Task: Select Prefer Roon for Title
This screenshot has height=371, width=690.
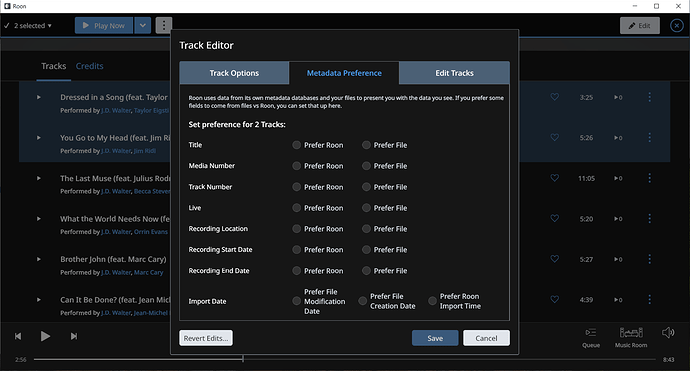Action: click(297, 145)
